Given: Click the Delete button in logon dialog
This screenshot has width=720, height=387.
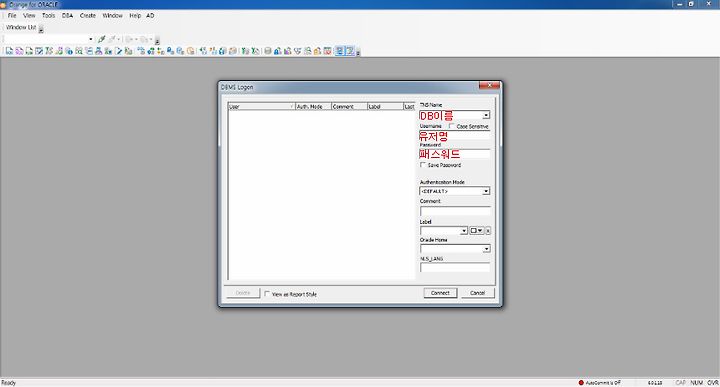Looking at the screenshot, I should coord(243,293).
